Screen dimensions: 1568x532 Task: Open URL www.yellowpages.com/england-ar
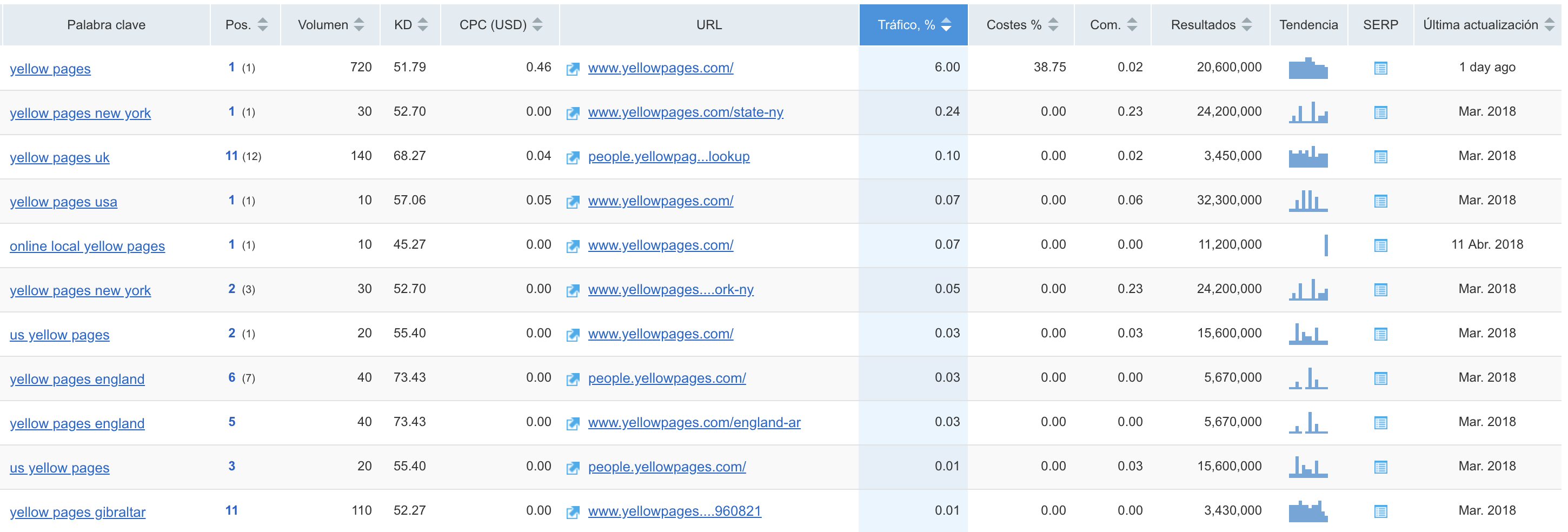(x=694, y=422)
